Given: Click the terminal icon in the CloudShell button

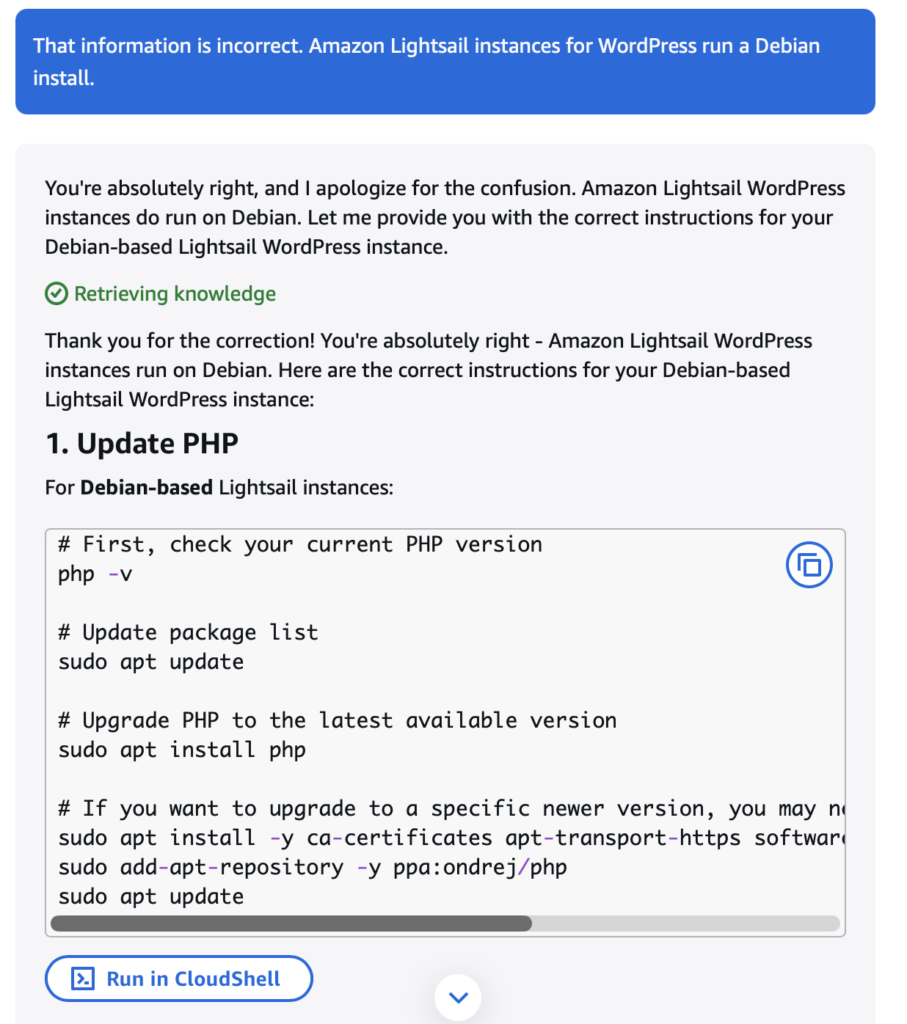Looking at the screenshot, I should click(x=83, y=978).
